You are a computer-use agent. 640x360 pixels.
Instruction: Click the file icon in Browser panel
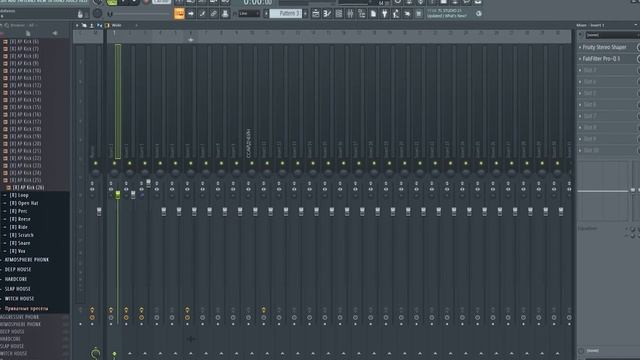[x=28, y=33]
